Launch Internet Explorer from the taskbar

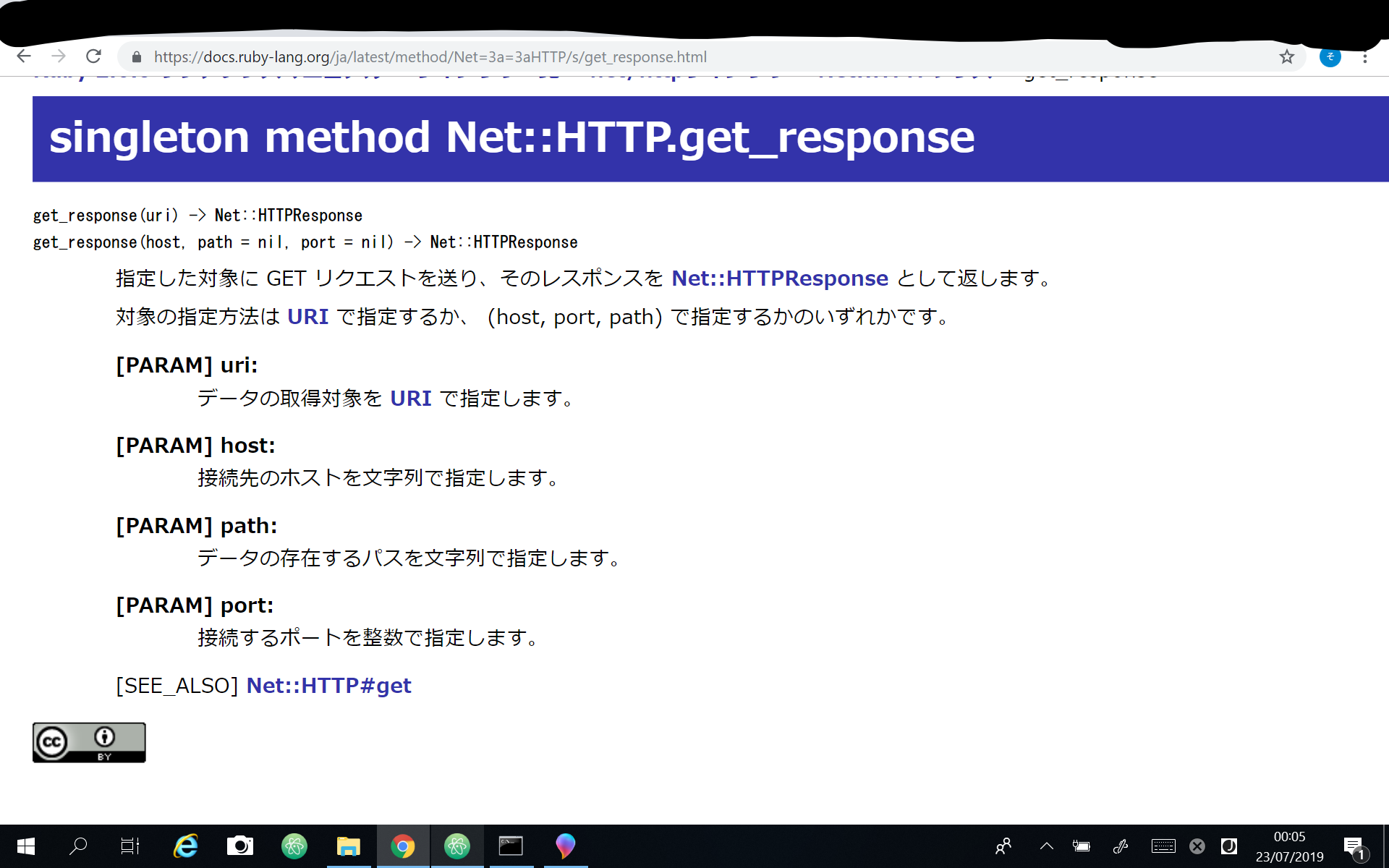184,846
